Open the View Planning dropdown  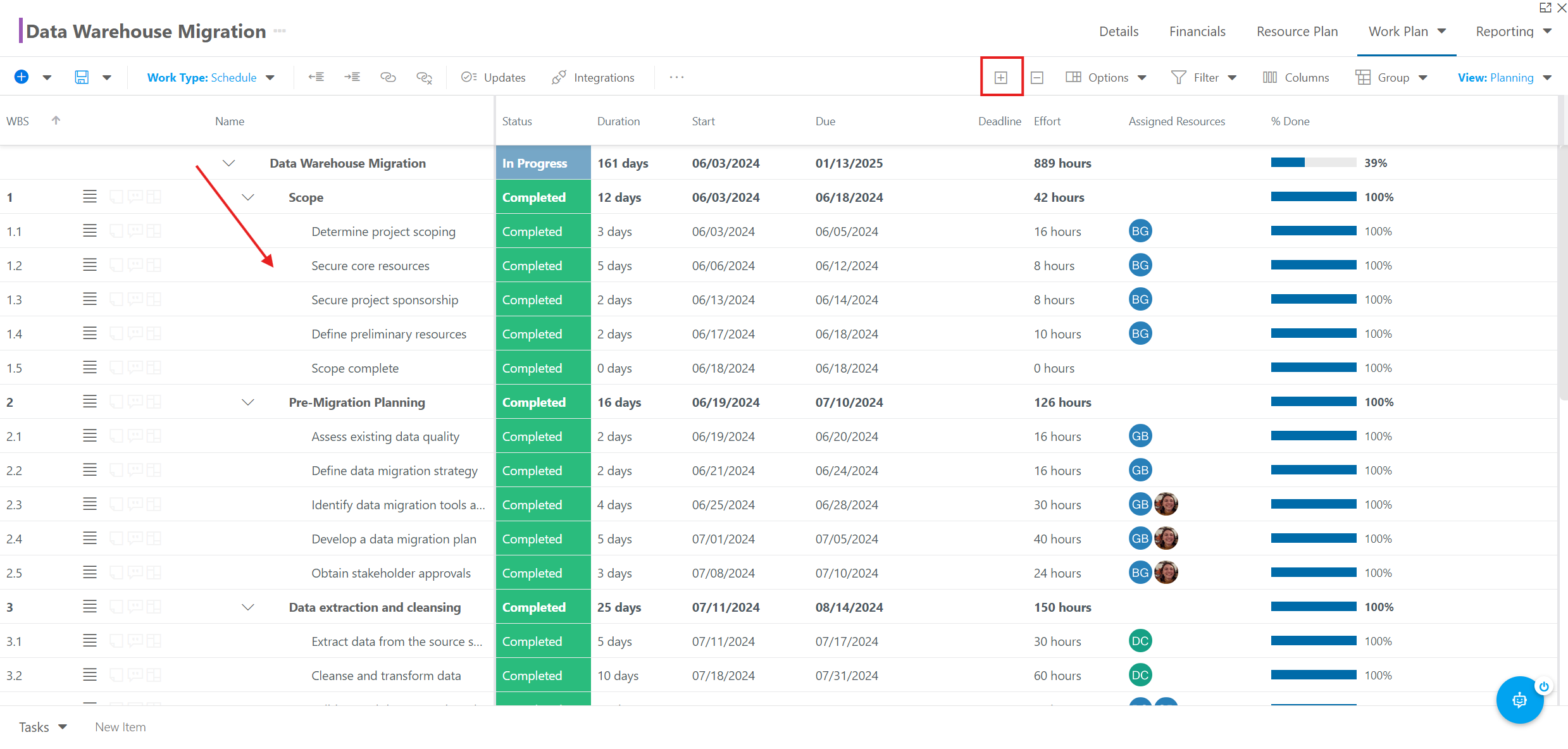click(x=1504, y=77)
